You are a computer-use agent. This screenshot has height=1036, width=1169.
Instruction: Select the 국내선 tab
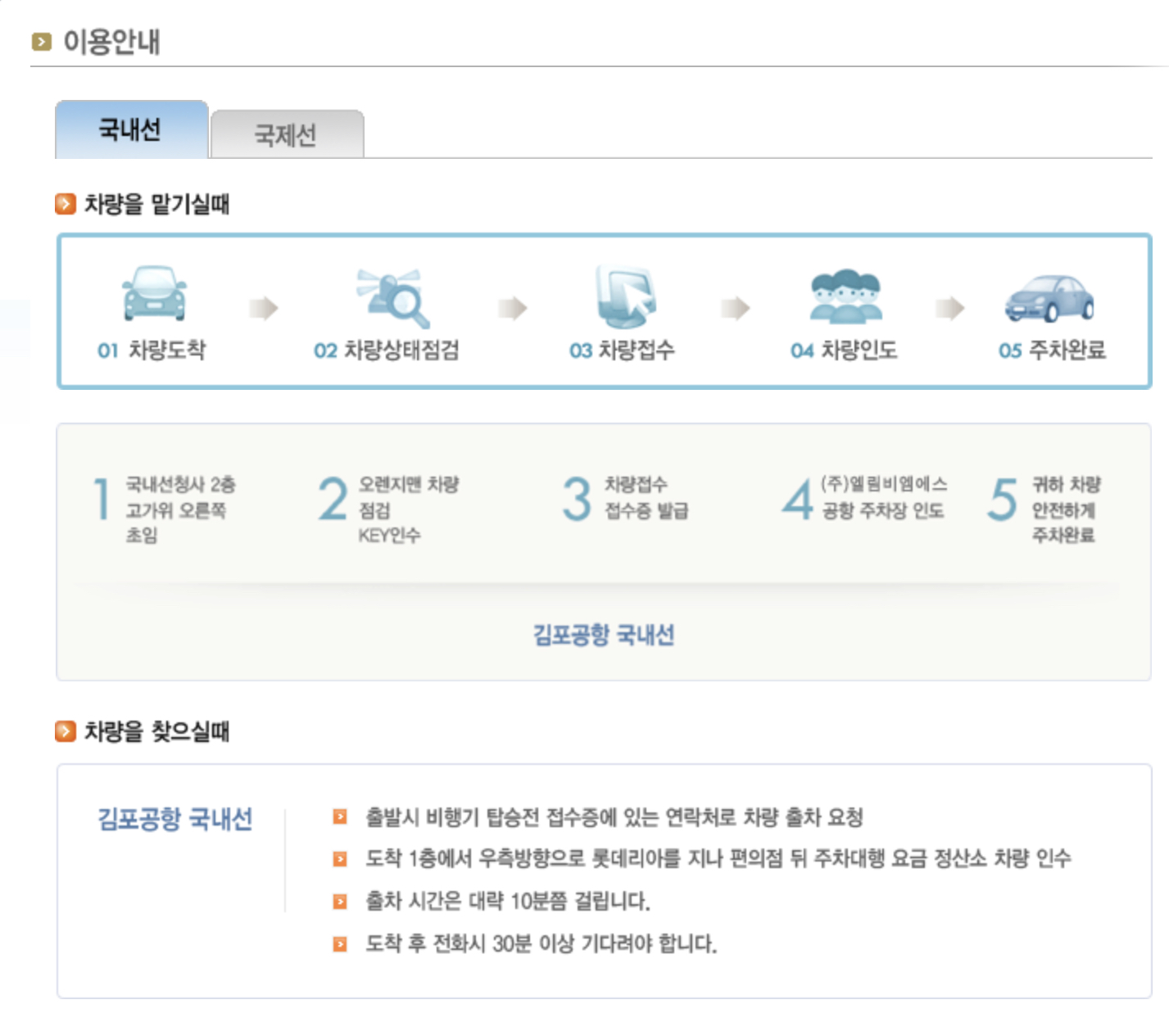(x=129, y=129)
